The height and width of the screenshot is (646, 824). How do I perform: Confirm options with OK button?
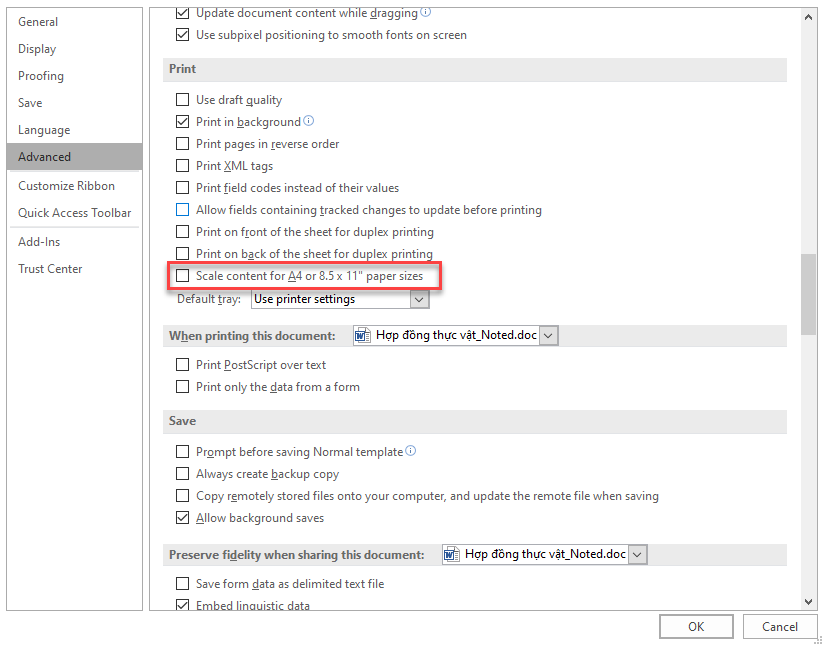click(x=696, y=627)
